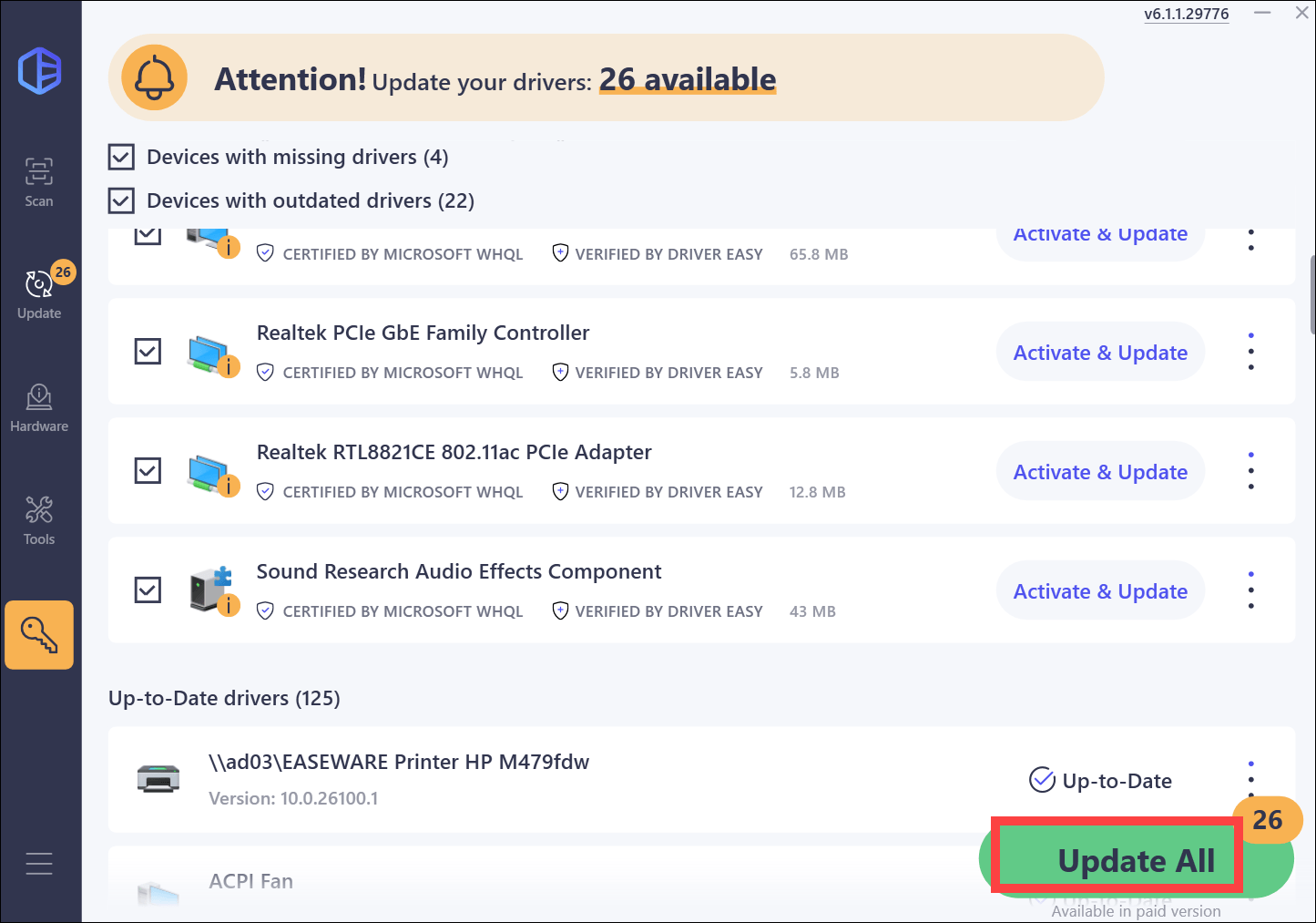This screenshot has width=1316, height=923.
Task: Open the hamburger menu at sidebar bottom
Action: 39,863
